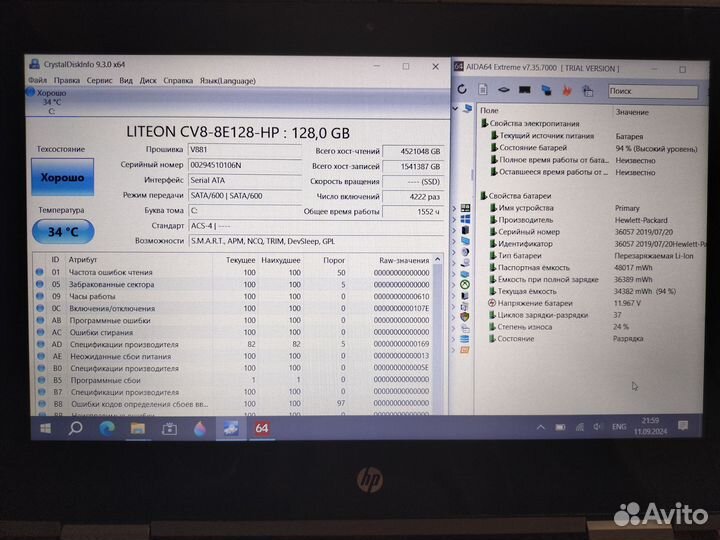
Task: Open the Windows Start button
Action: click(x=45, y=428)
